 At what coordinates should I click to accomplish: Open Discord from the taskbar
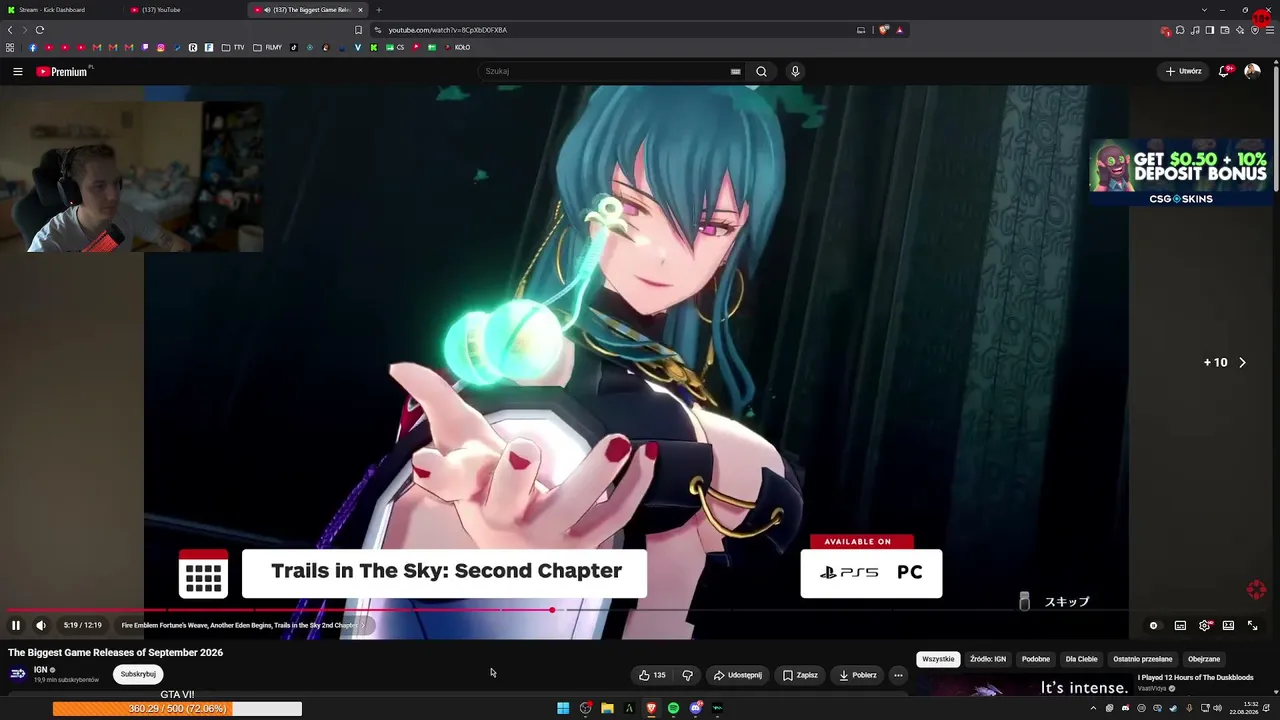pyautogui.click(x=695, y=708)
